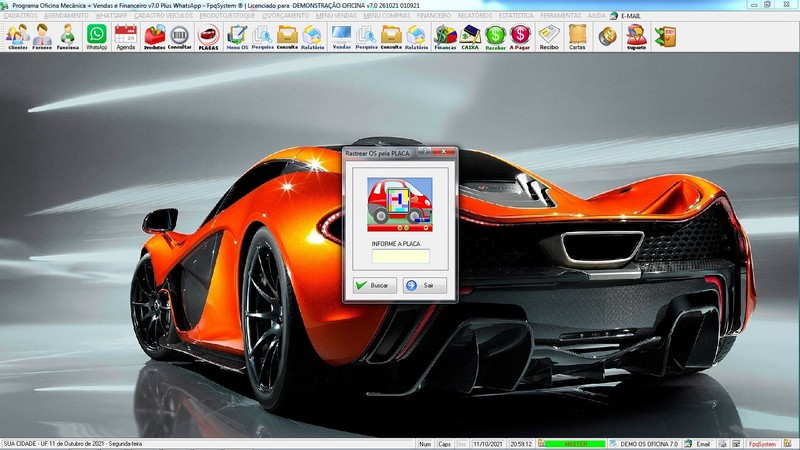Image resolution: width=800 pixels, height=450 pixels.
Task: Open the CAIXA cash register icon
Action: click(470, 37)
